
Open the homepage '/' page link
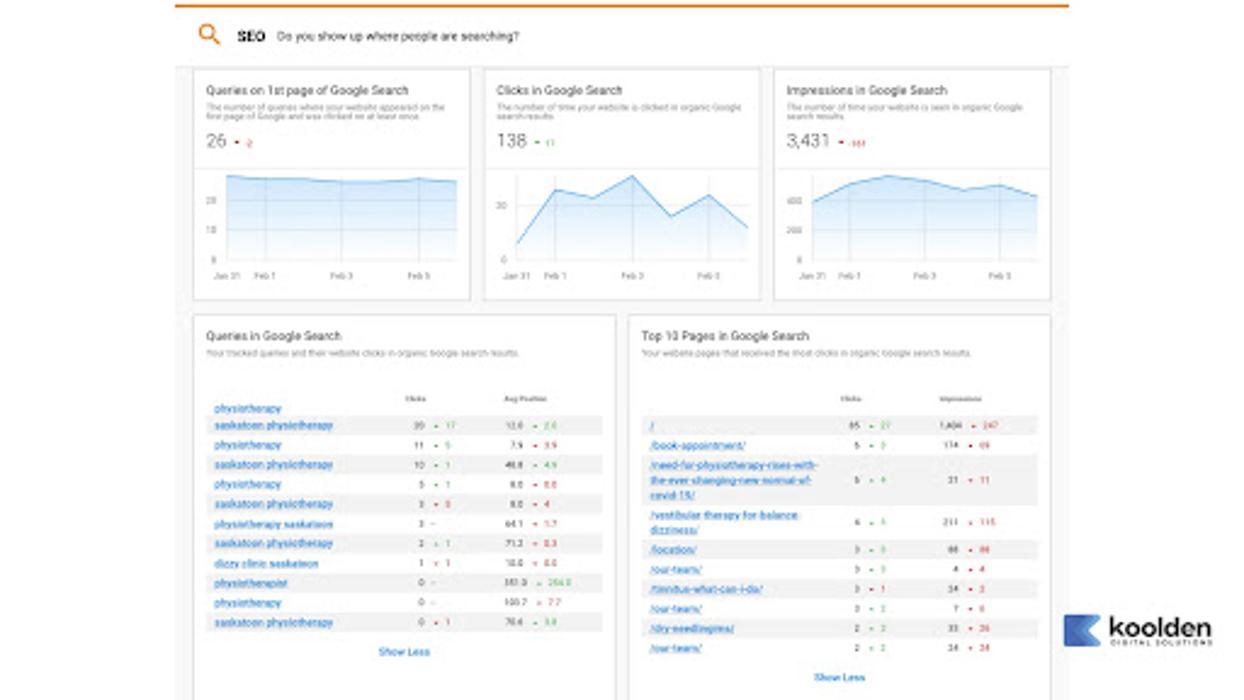652,426
